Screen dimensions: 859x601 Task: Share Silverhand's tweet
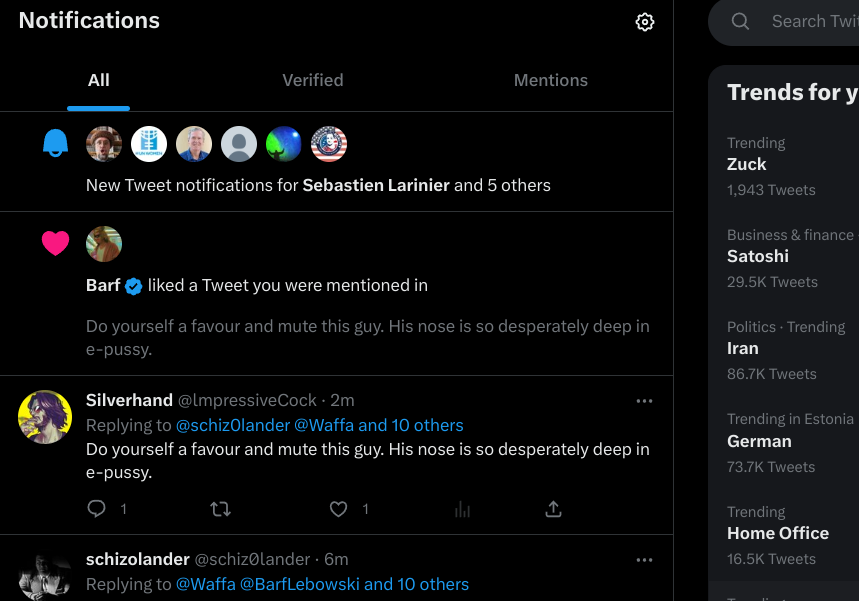pos(553,509)
